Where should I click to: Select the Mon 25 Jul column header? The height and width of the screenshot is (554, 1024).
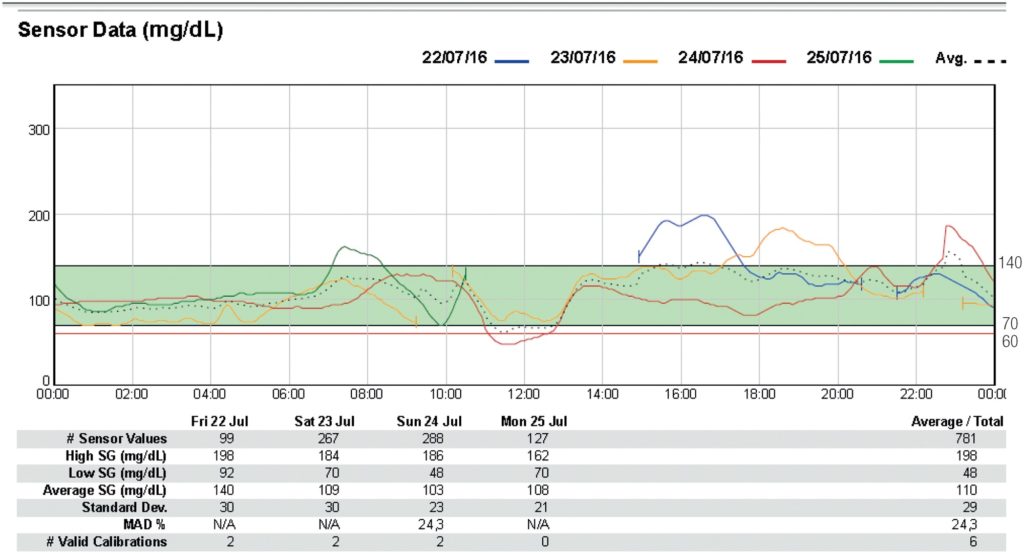tap(532, 421)
